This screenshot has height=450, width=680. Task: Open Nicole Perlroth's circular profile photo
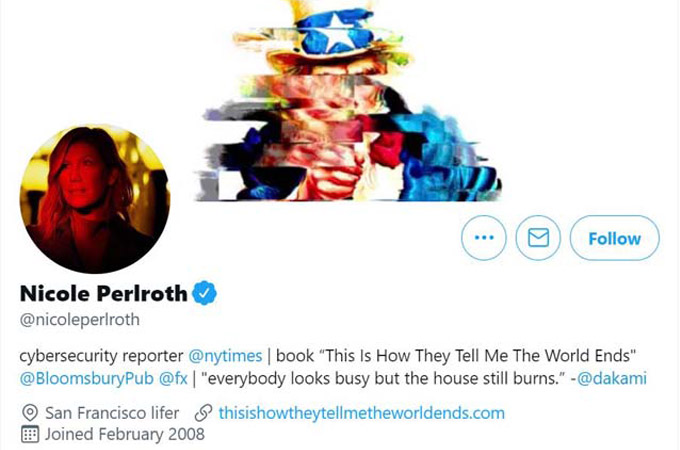[x=95, y=199]
